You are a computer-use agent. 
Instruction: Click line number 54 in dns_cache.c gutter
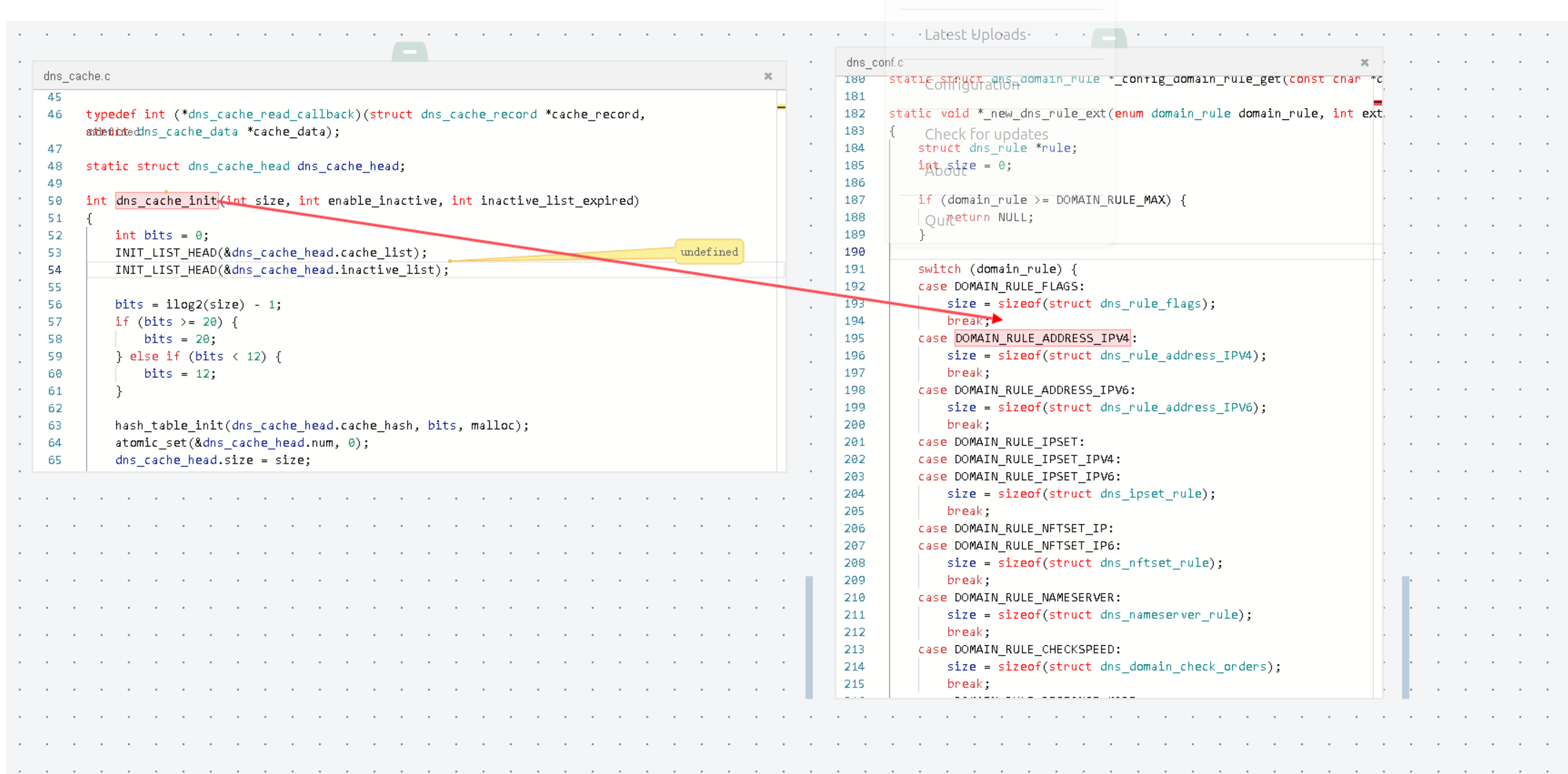[x=55, y=270]
